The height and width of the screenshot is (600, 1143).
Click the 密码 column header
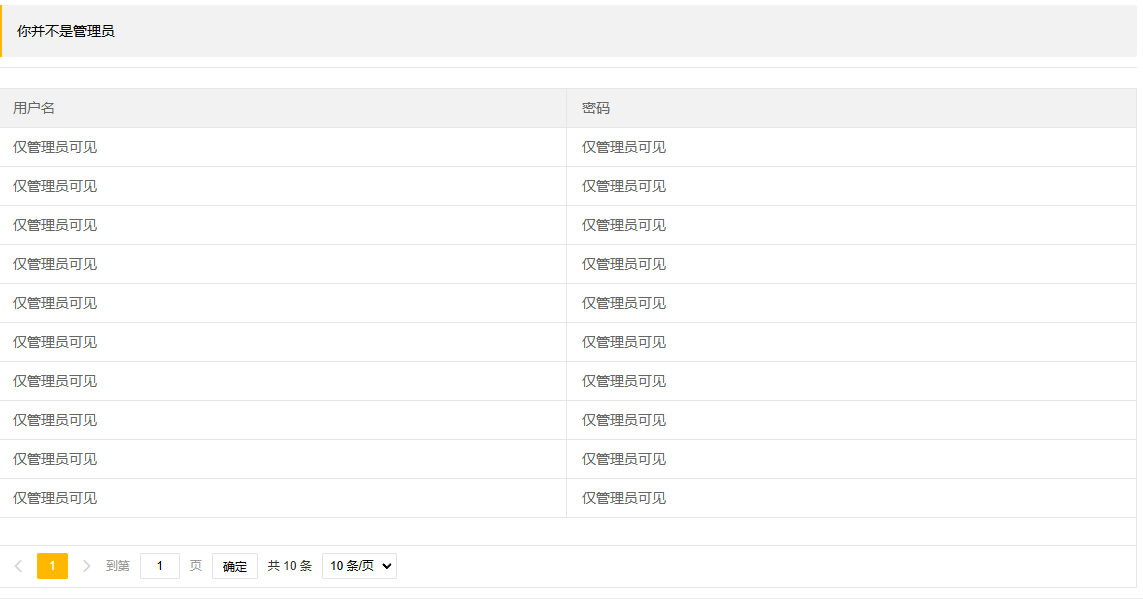pyautogui.click(x=596, y=108)
